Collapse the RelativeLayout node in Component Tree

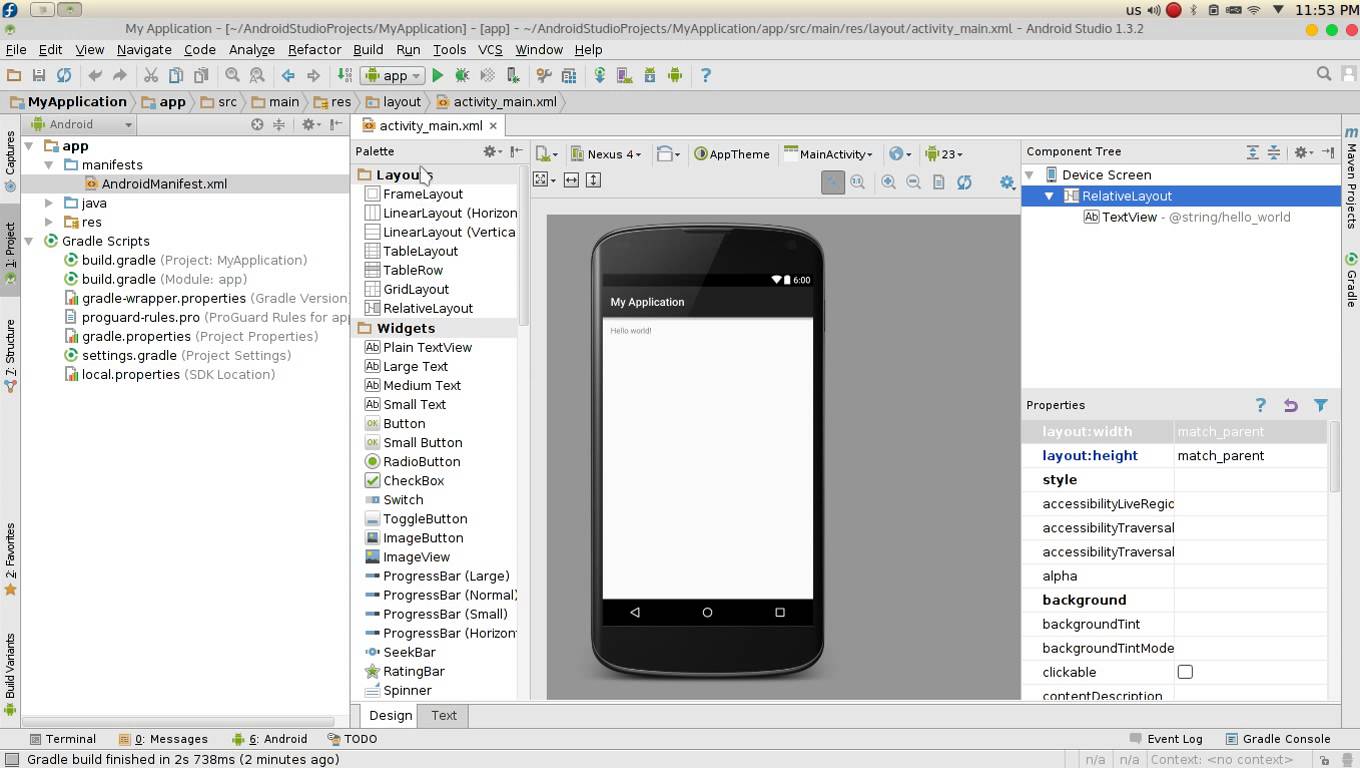1048,196
